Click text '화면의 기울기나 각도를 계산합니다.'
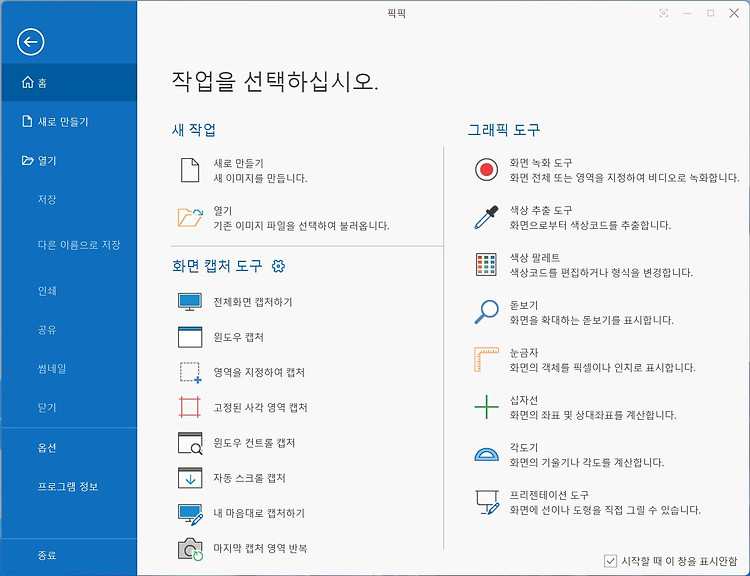 pos(586,462)
